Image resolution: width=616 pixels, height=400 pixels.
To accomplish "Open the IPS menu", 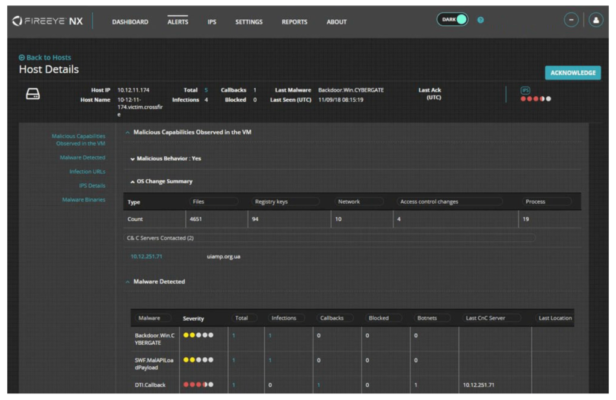I will 212,22.
